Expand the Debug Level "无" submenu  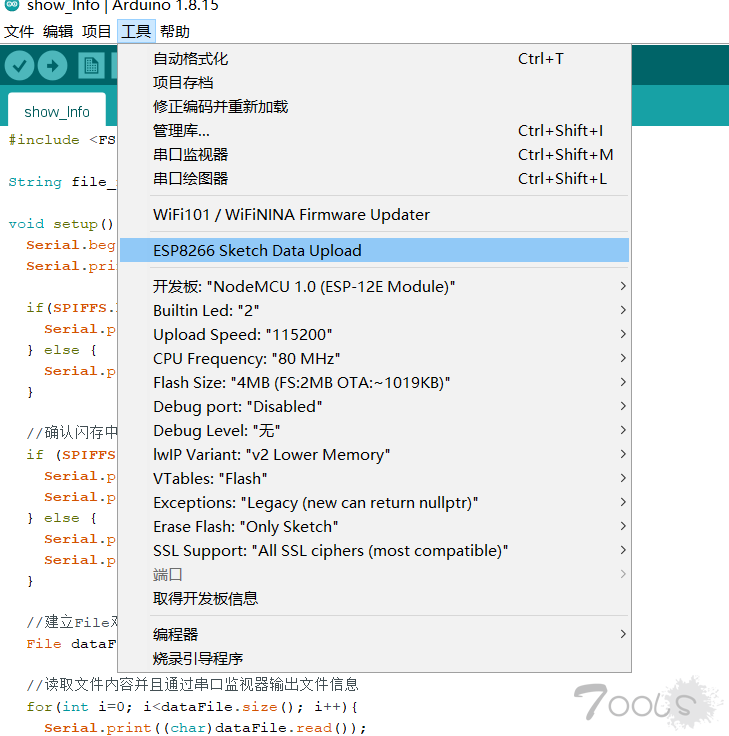point(374,430)
